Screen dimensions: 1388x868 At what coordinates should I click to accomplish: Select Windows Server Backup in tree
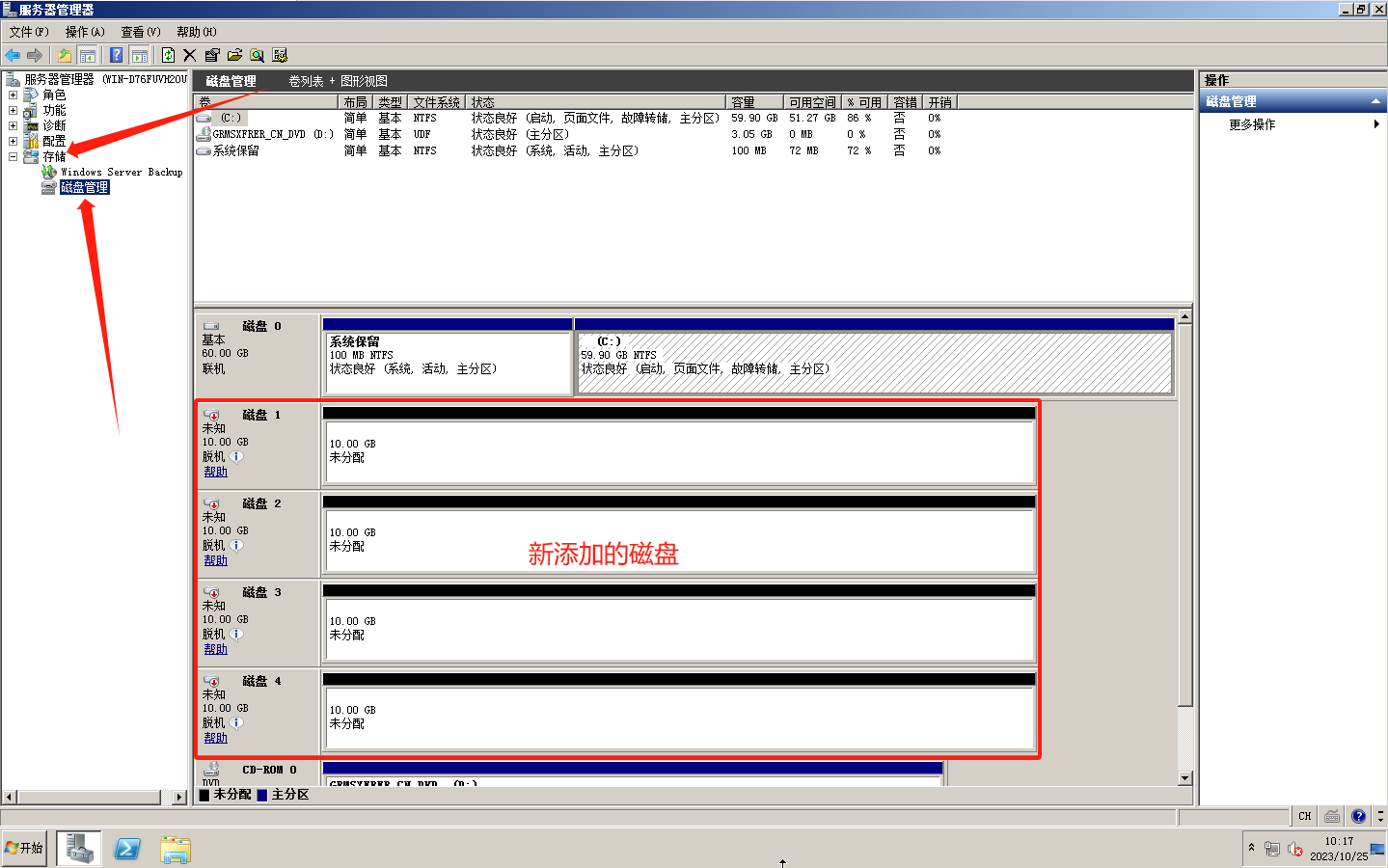click(x=122, y=172)
